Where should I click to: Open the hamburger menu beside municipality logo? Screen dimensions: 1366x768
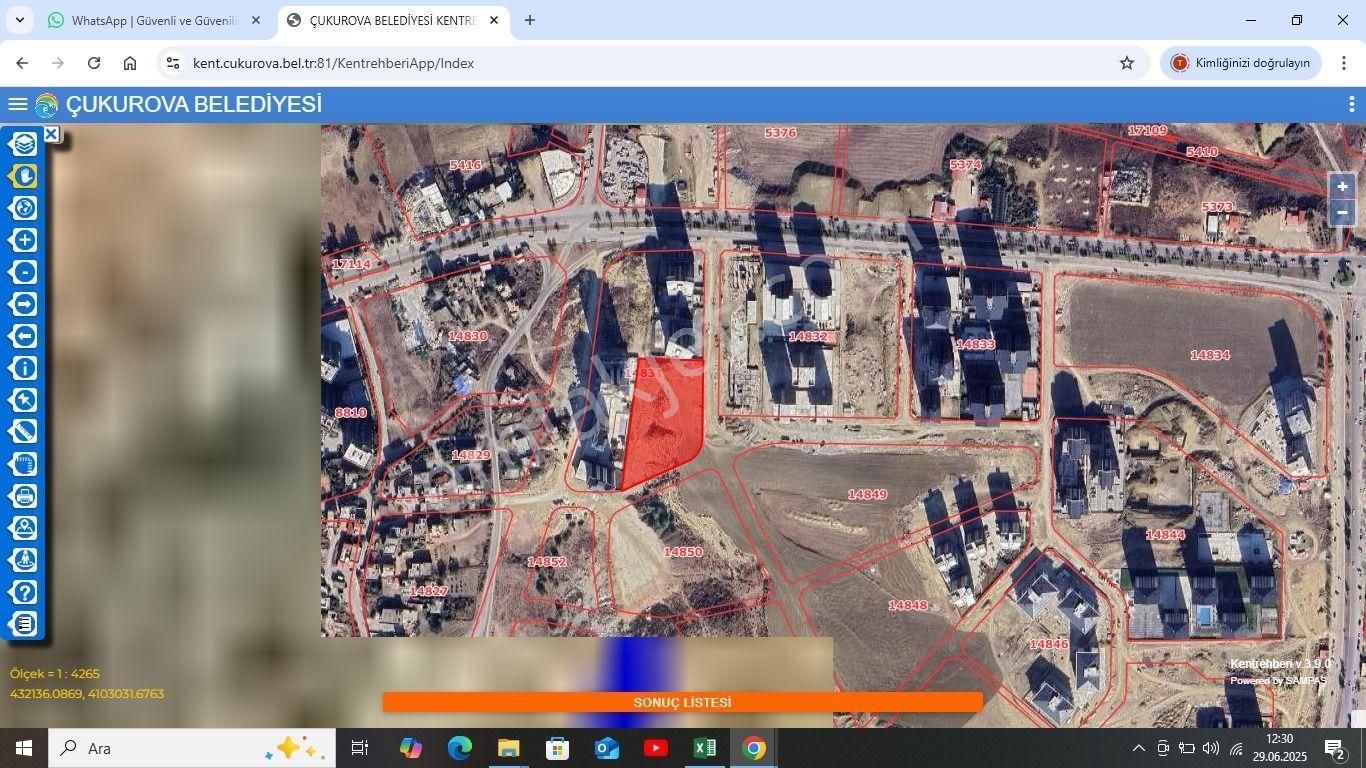[x=17, y=105]
